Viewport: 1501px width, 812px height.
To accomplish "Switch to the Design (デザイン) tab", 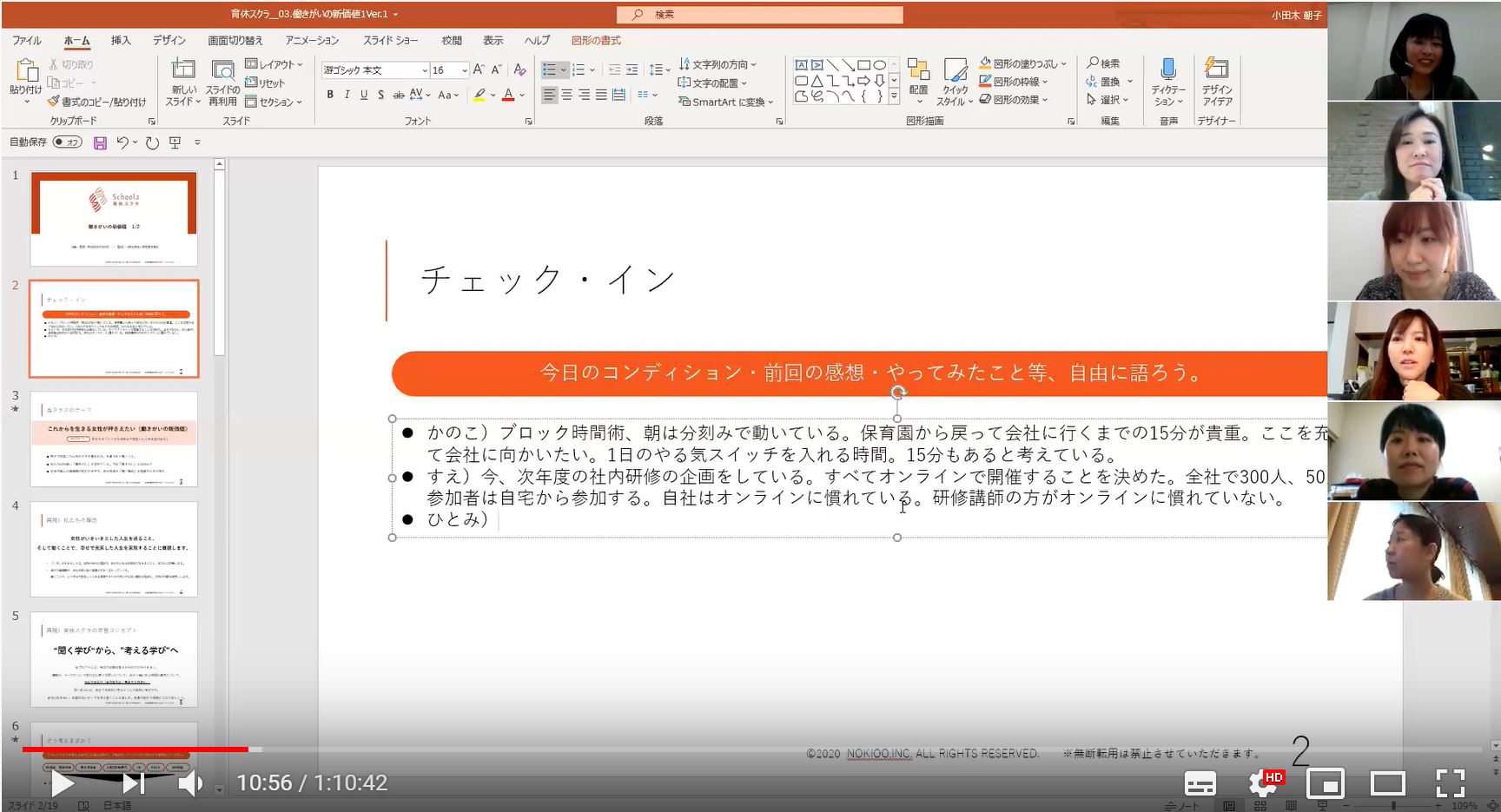I will click(169, 41).
